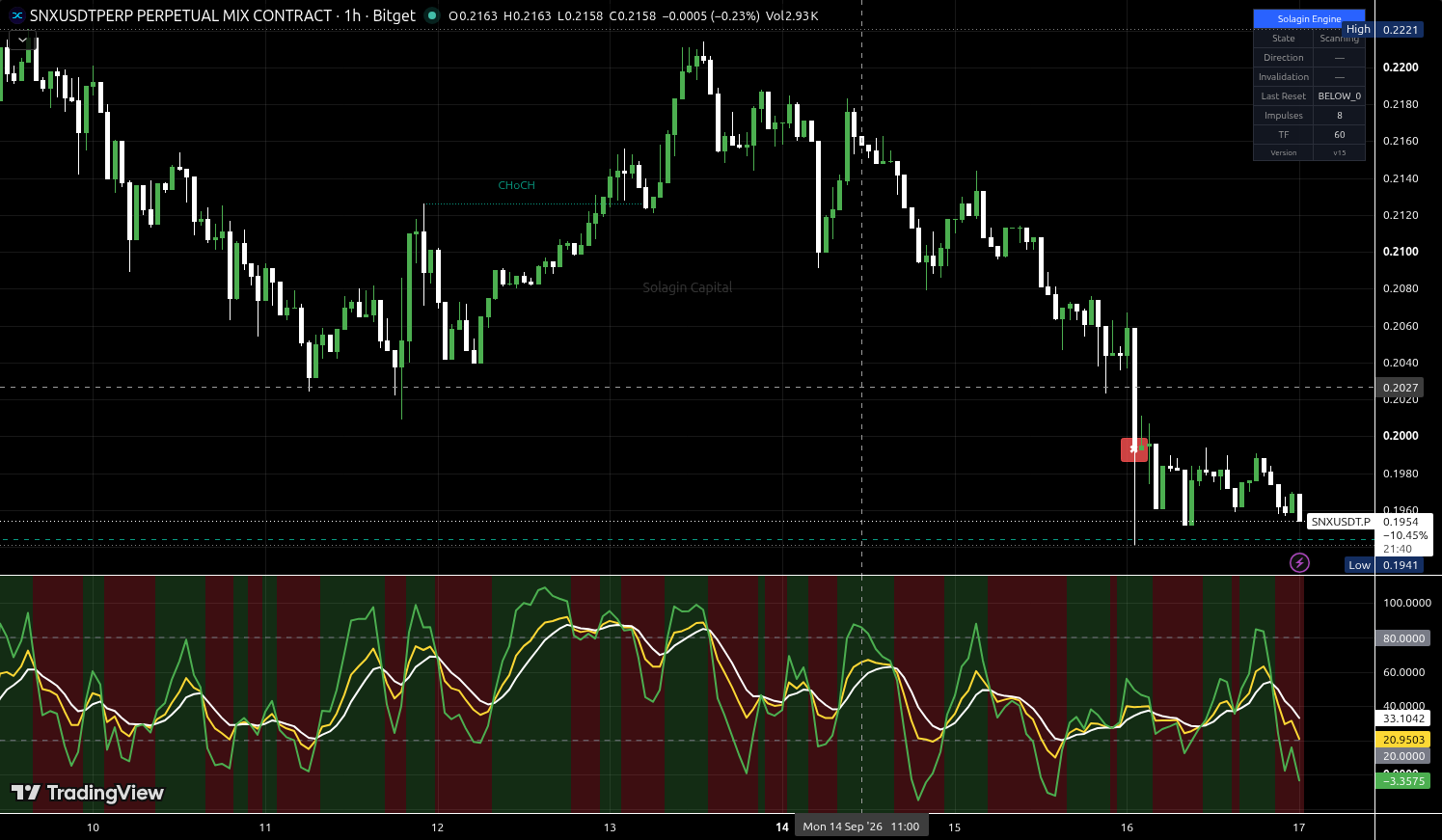This screenshot has height=840, width=1442.
Task: Click the Vol 2.93K legend value
Action: tap(792, 15)
